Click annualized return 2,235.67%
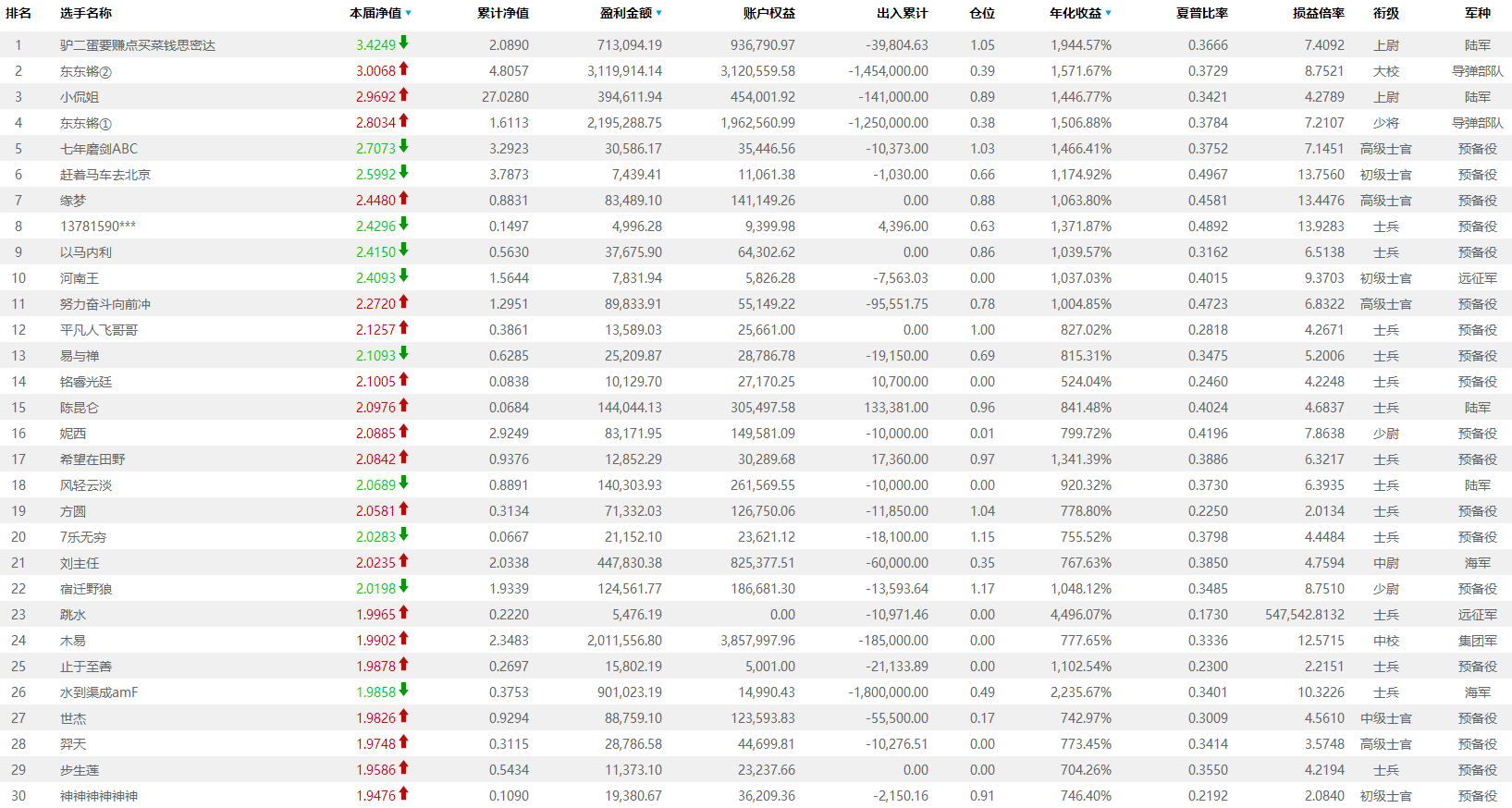The width and height of the screenshot is (1512, 808). [1081, 692]
